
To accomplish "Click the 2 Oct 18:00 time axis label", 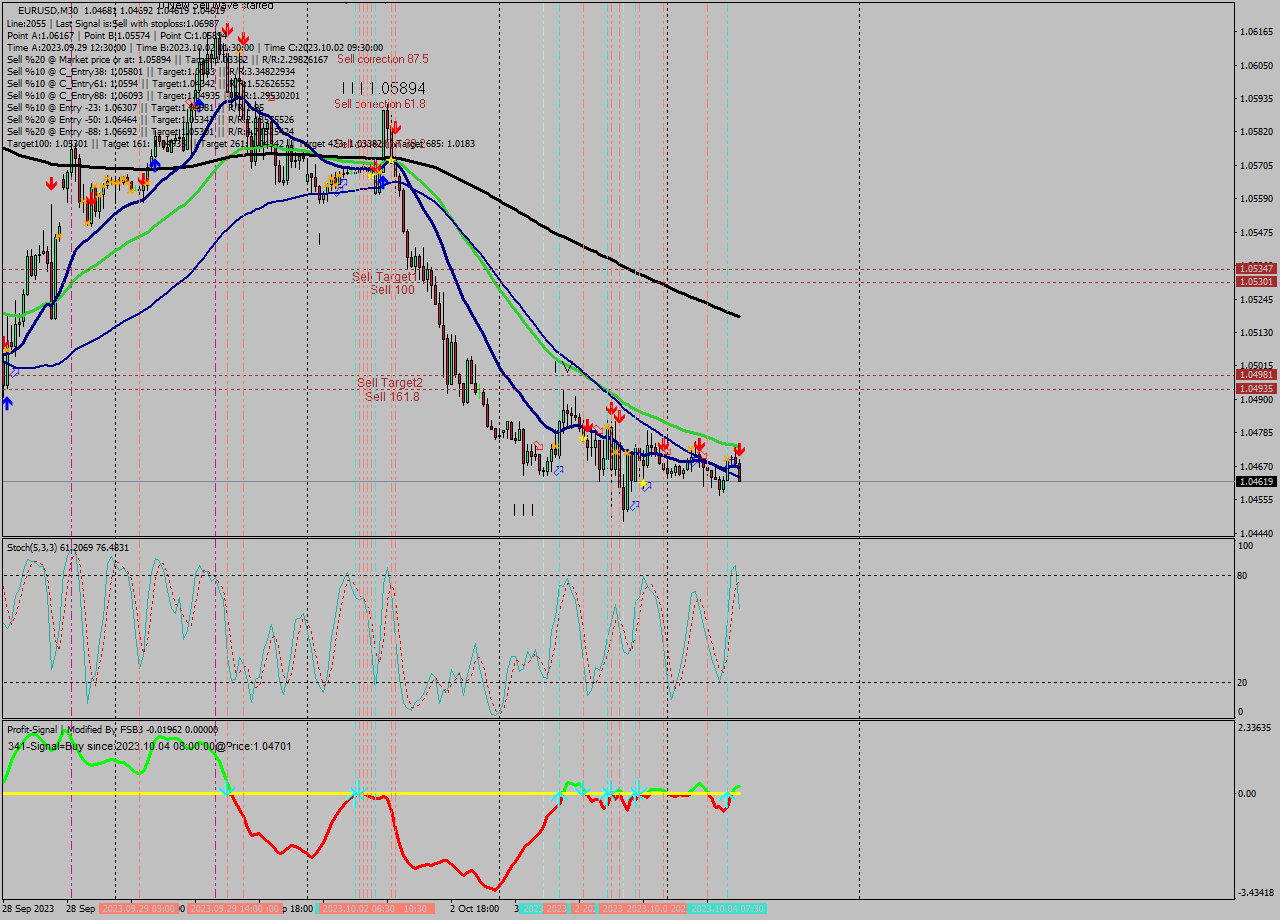I will [x=475, y=911].
